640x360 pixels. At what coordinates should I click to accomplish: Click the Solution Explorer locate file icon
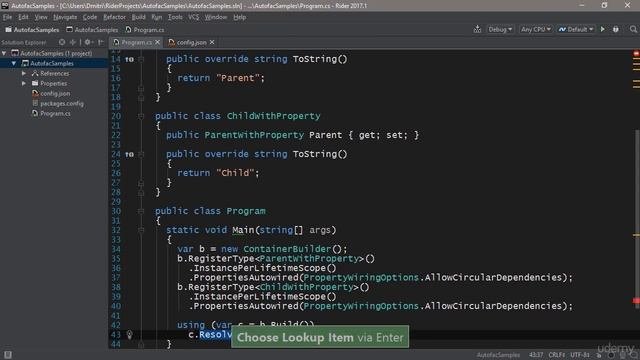pos(62,42)
